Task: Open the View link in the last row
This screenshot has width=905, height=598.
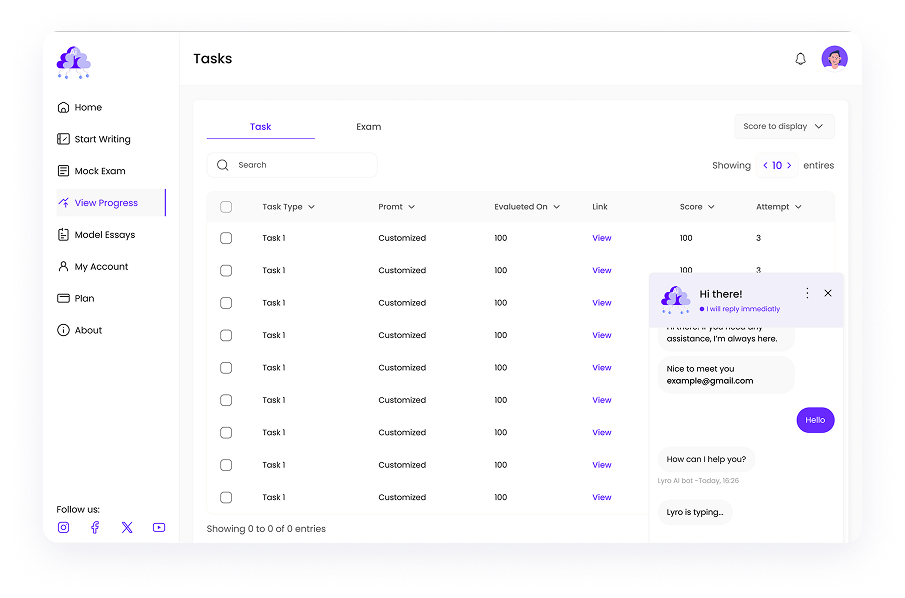Action: click(601, 497)
